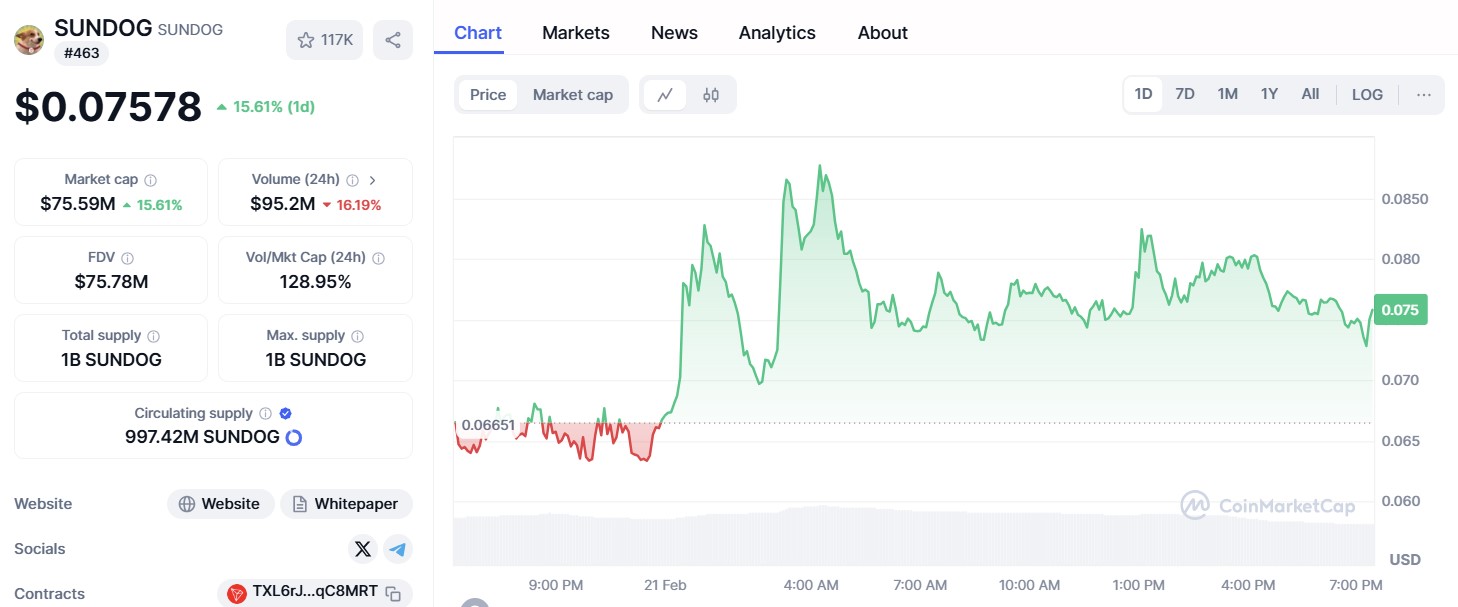Viewport: 1458px width, 607px height.
Task: Select the 7D time range
Action: pos(1185,94)
